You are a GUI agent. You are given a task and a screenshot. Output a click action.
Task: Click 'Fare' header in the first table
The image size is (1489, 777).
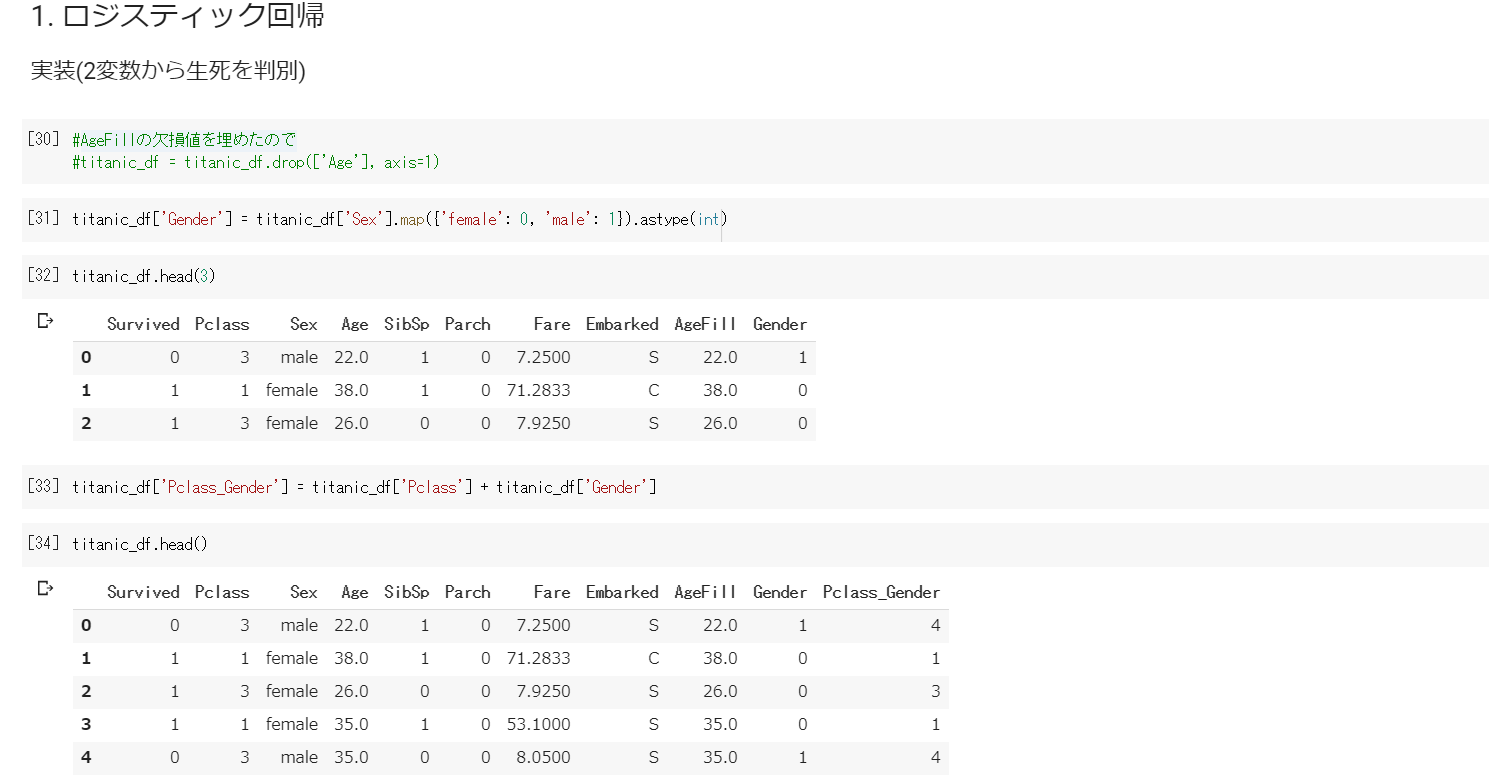(x=552, y=324)
